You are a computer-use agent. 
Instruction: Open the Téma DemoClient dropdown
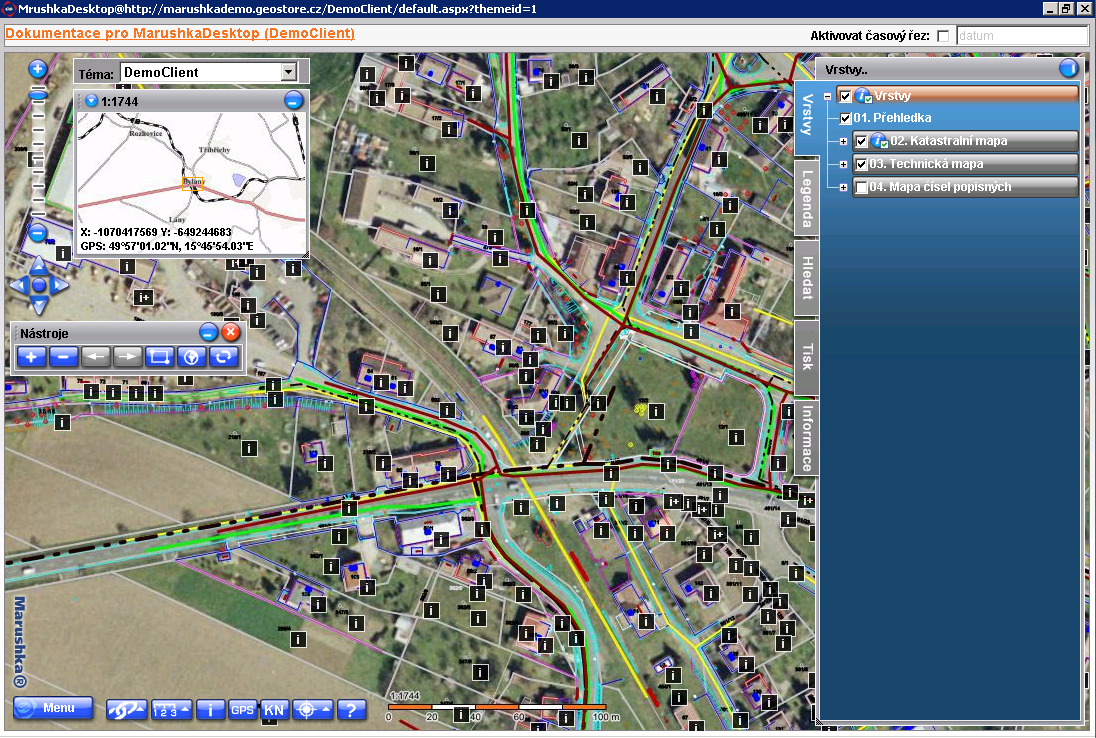coord(289,72)
